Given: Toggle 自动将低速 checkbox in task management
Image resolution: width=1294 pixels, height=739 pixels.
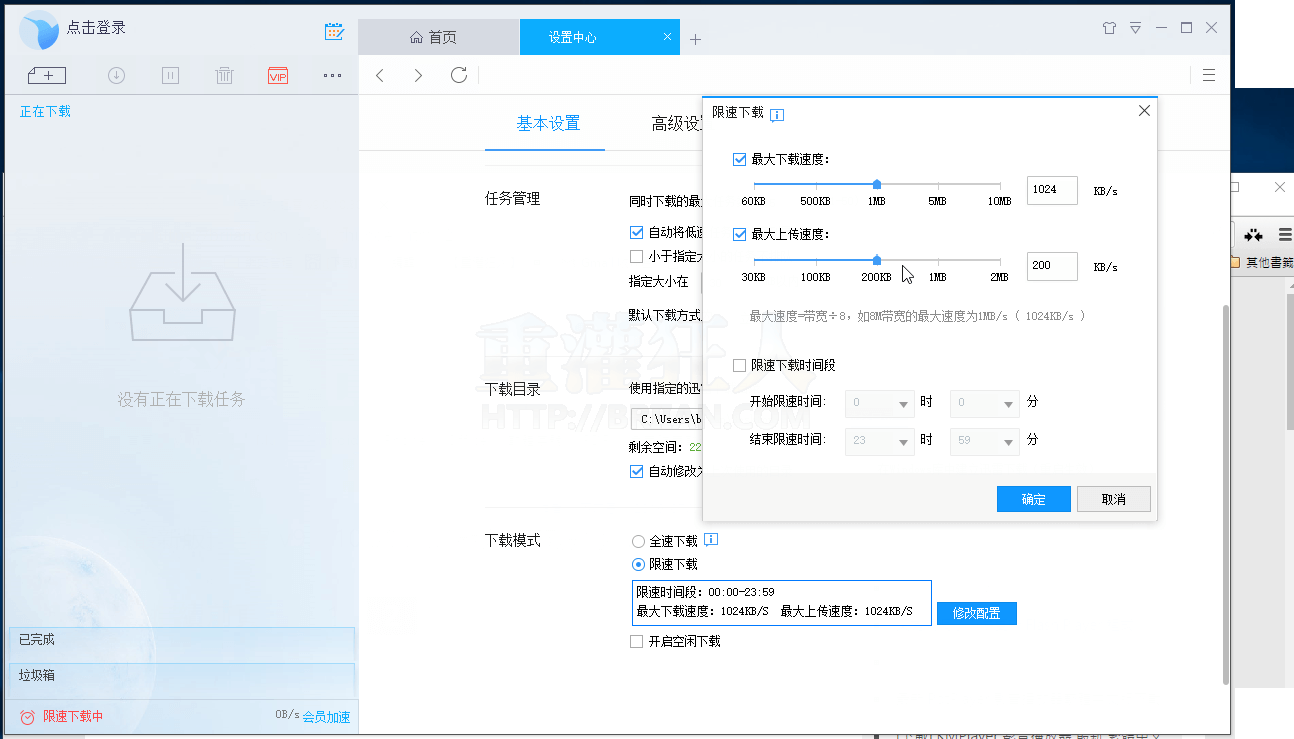Looking at the screenshot, I should tap(636, 232).
